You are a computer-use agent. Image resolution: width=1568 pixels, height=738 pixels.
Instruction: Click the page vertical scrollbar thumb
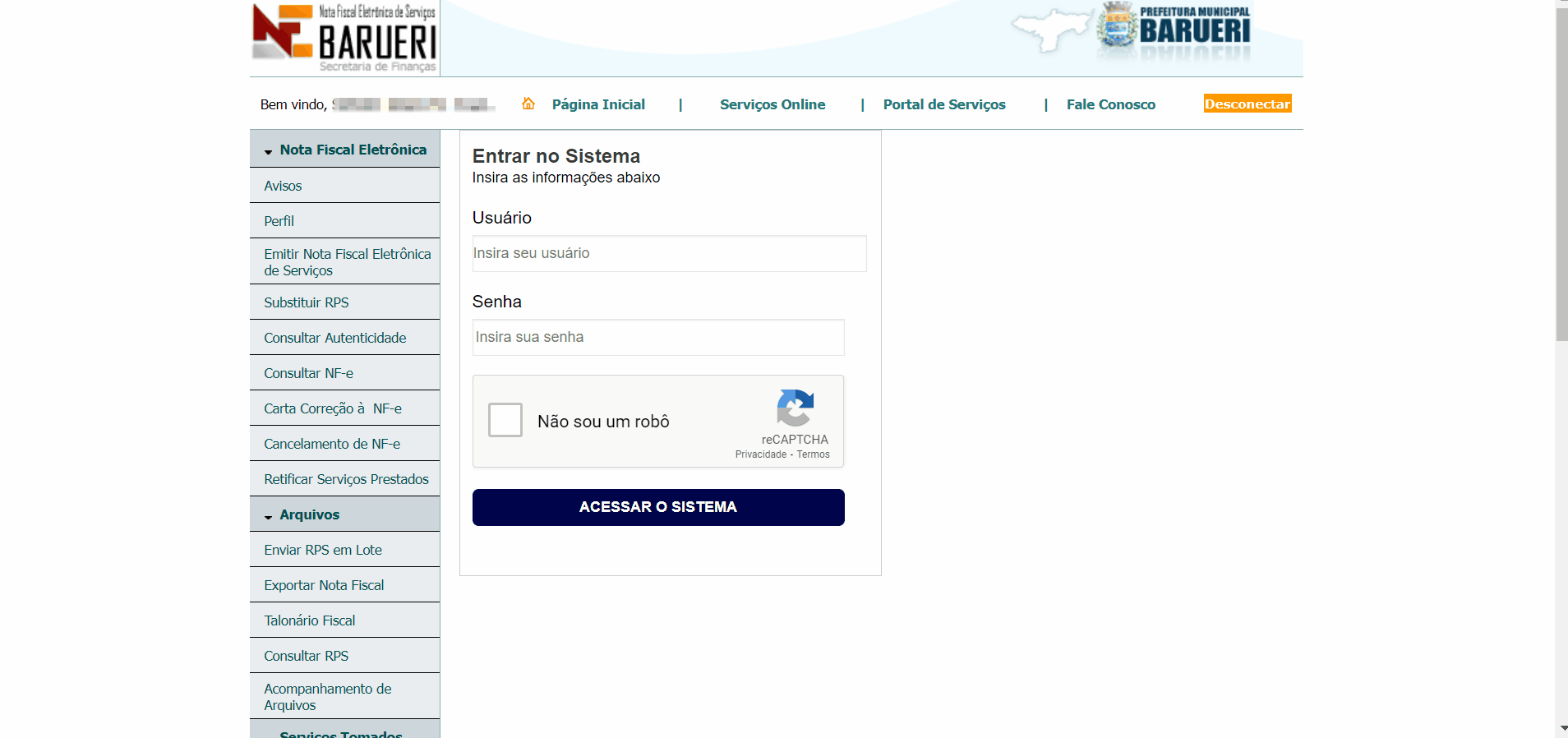(1561, 175)
